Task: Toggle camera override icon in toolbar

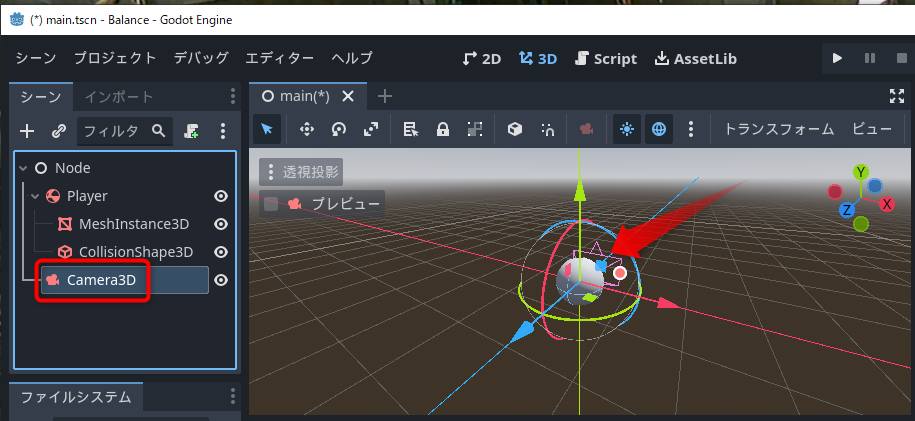Action: (586, 129)
